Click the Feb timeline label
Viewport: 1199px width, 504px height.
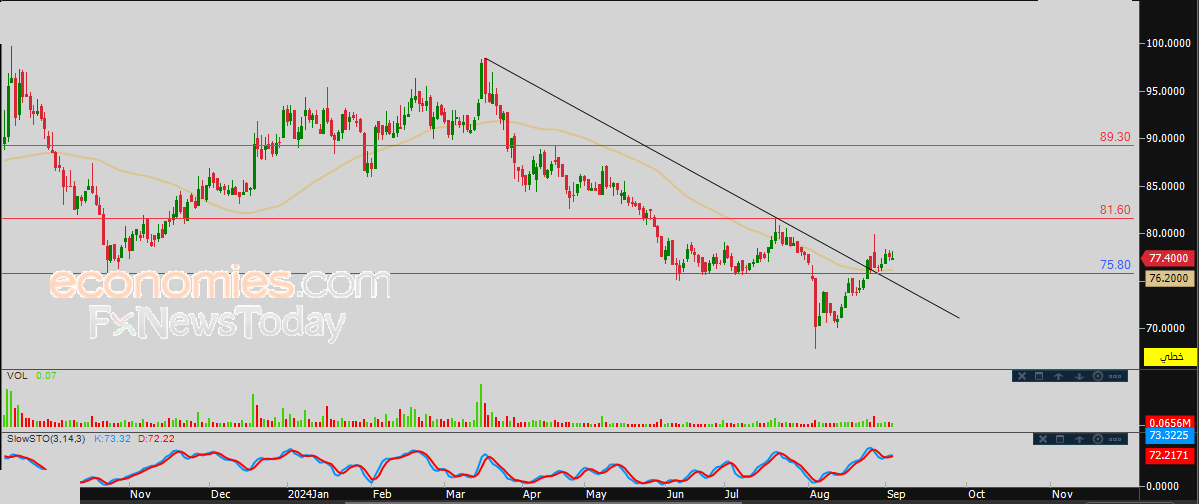click(382, 495)
